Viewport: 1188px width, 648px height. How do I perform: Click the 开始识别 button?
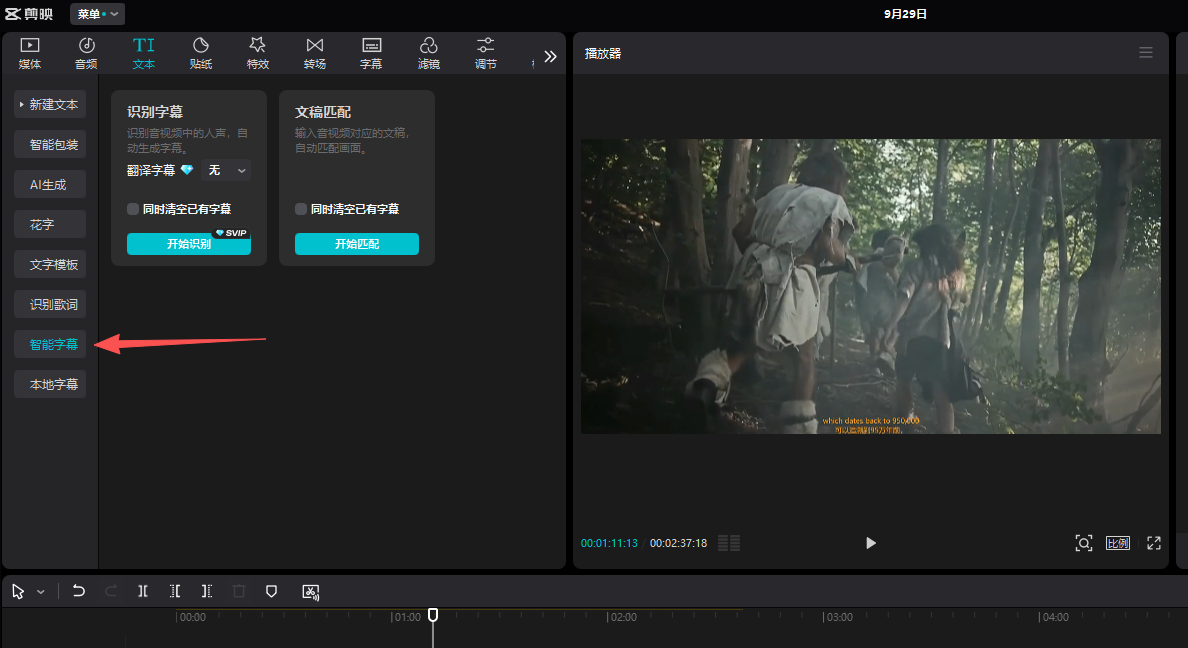click(189, 244)
